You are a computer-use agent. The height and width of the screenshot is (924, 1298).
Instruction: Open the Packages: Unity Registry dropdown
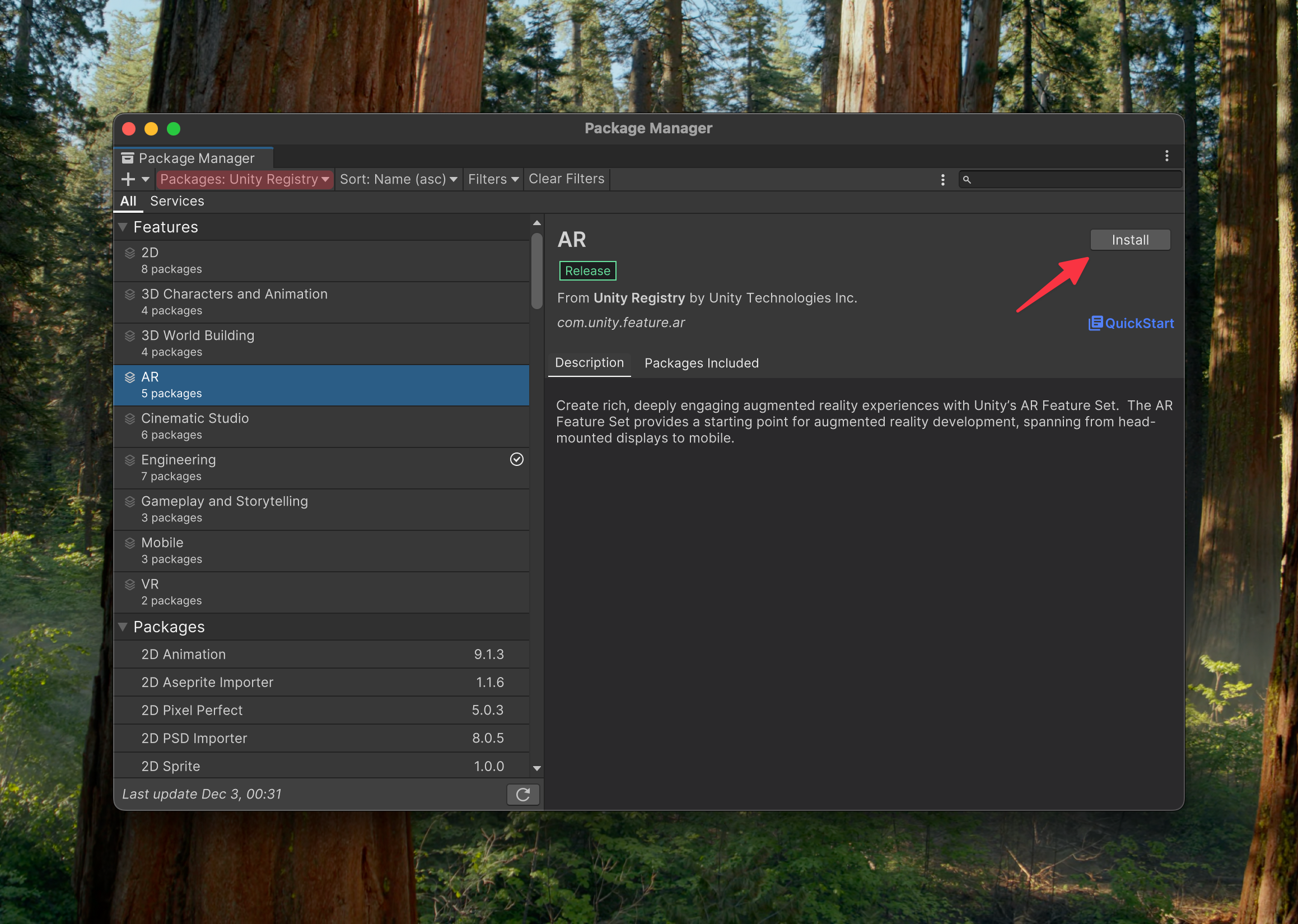coord(245,179)
